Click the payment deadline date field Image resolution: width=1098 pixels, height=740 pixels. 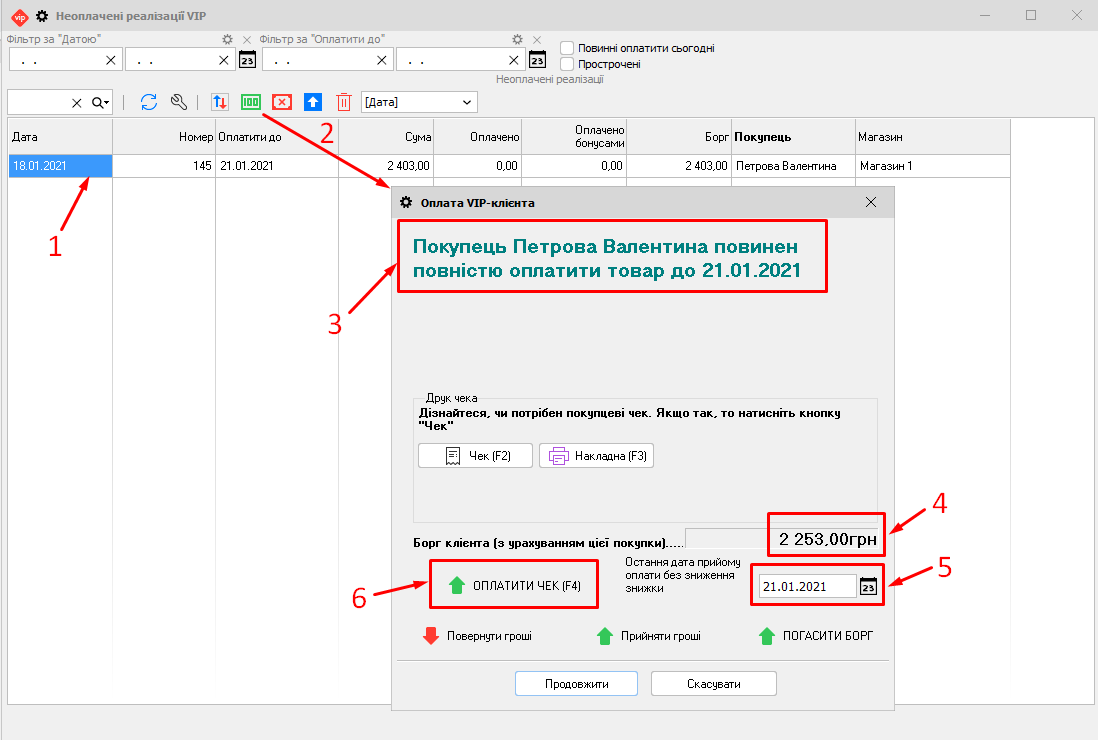(806, 587)
